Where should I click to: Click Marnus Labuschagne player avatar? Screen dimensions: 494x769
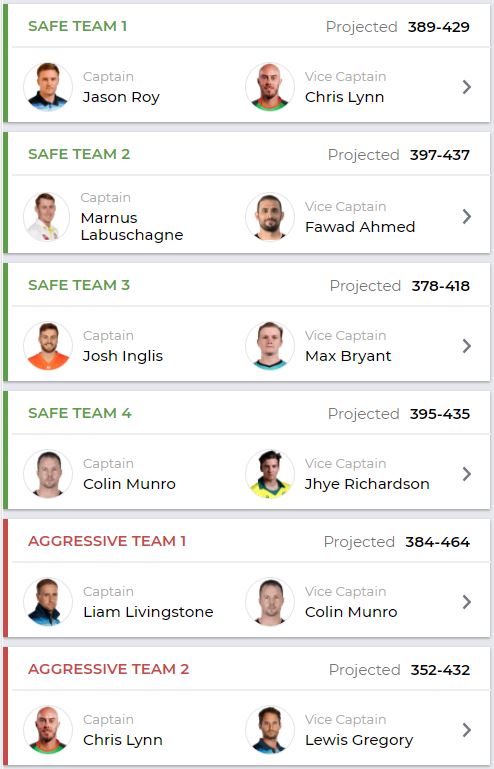[47, 216]
